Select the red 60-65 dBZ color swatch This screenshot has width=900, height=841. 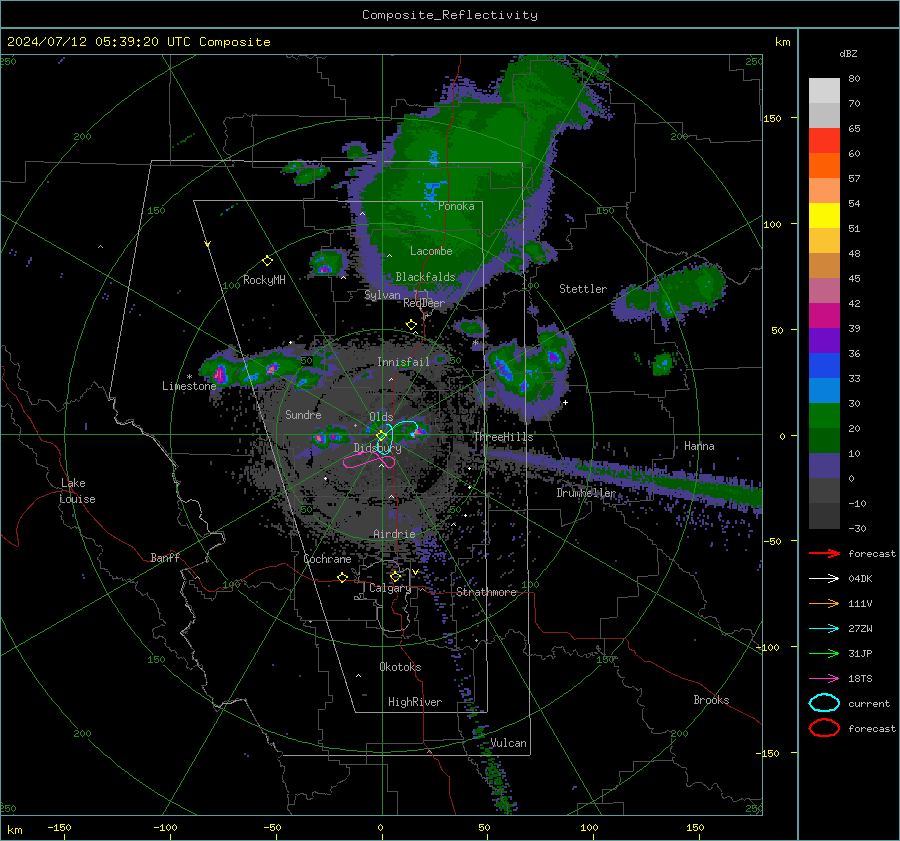point(824,141)
